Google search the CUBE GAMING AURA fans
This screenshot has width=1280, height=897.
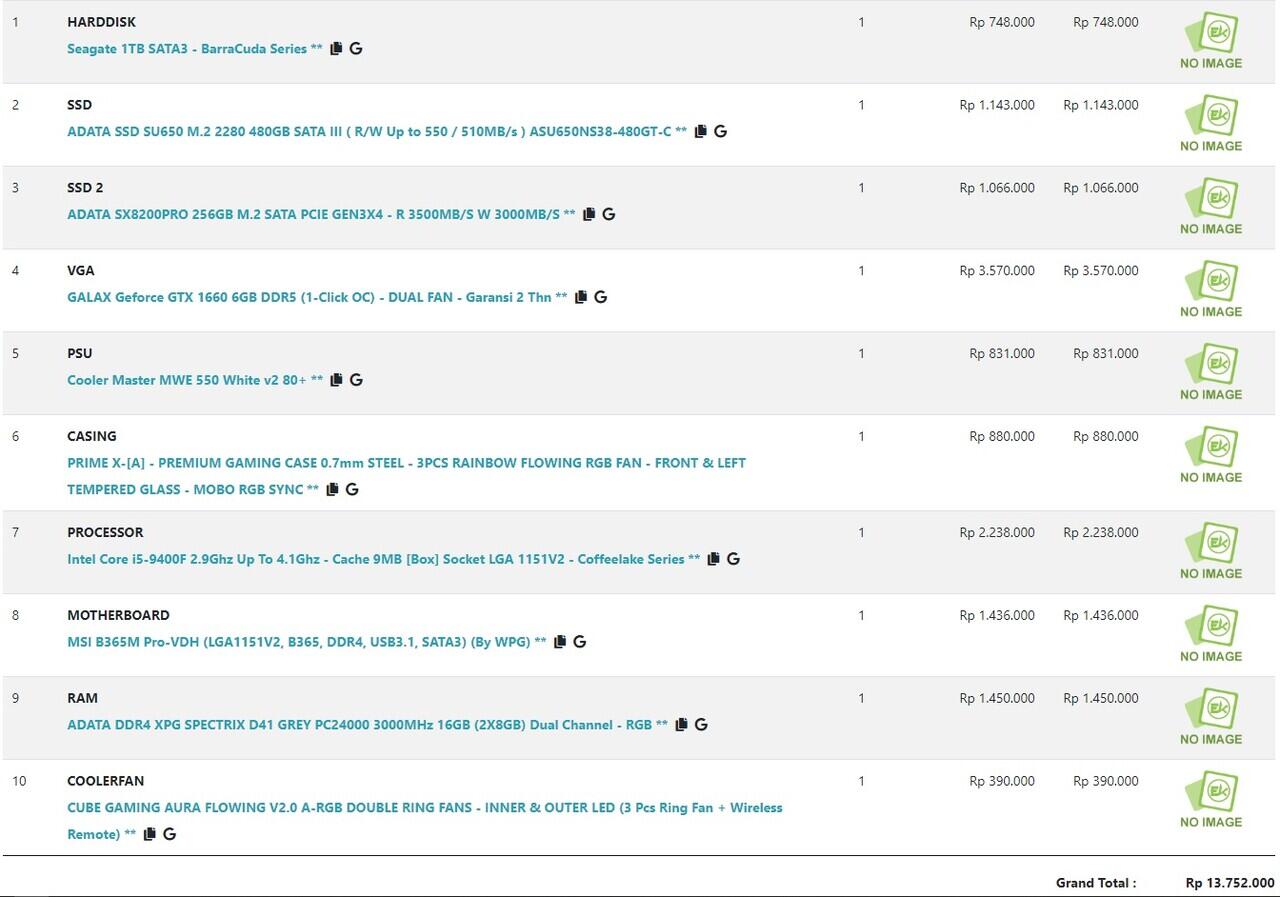[x=169, y=834]
